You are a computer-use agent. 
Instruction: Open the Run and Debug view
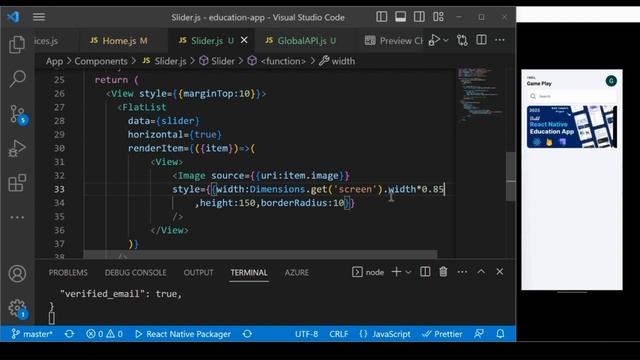pos(17,149)
